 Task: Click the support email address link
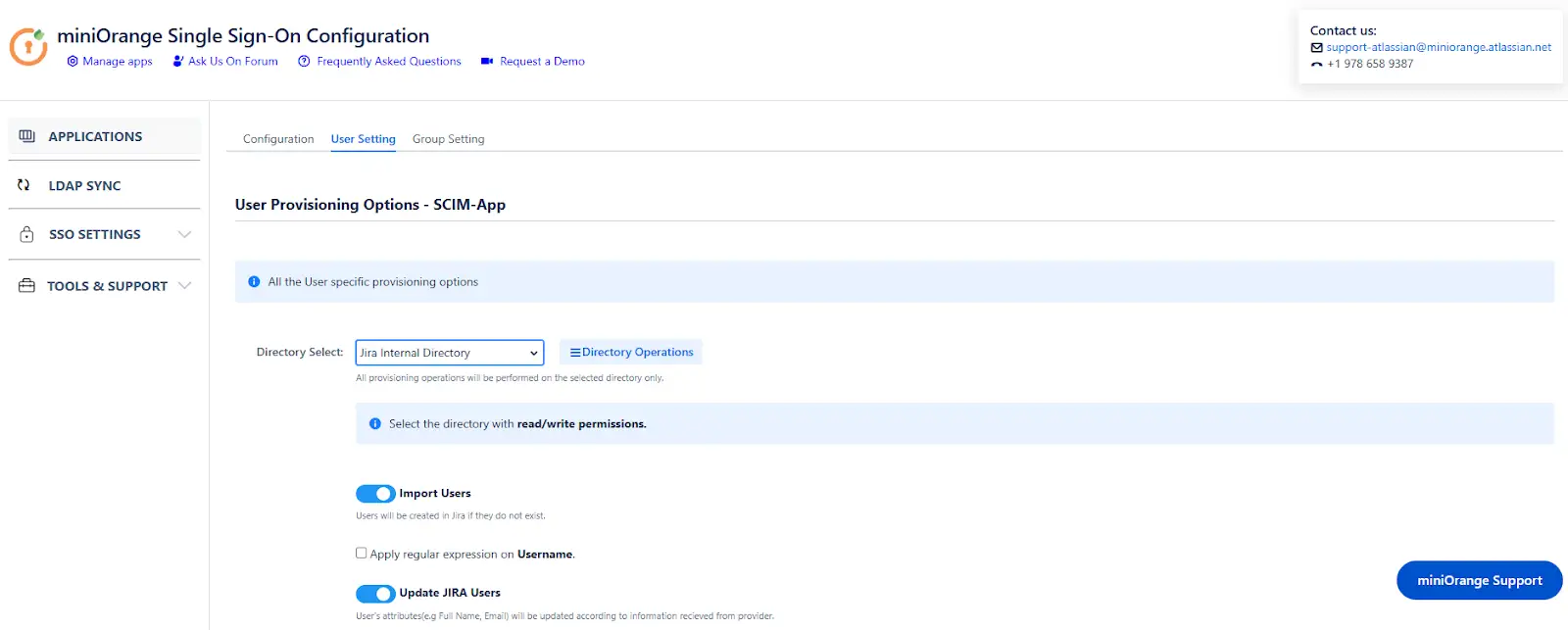pos(1439,47)
